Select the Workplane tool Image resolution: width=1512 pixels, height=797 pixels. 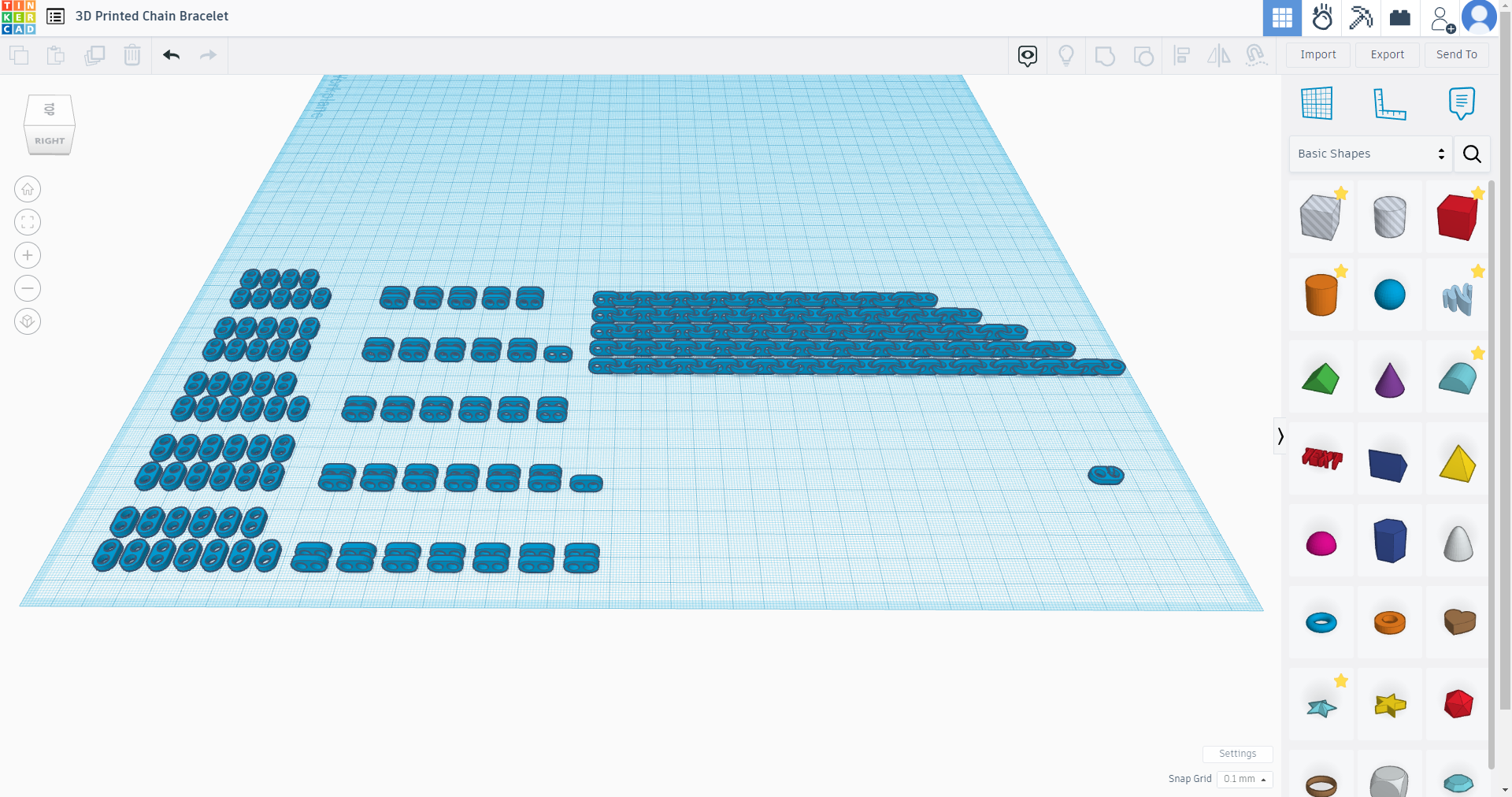pyautogui.click(x=1317, y=103)
